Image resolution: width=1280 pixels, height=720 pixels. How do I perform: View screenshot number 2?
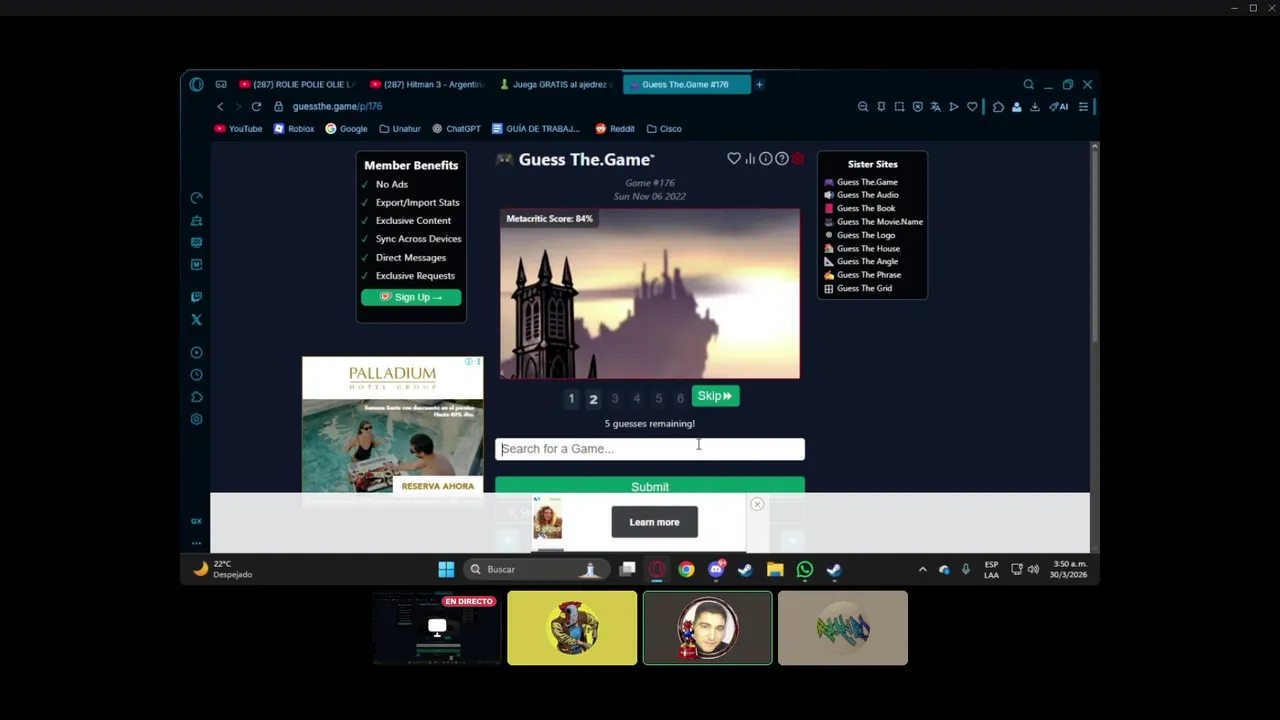coord(593,399)
